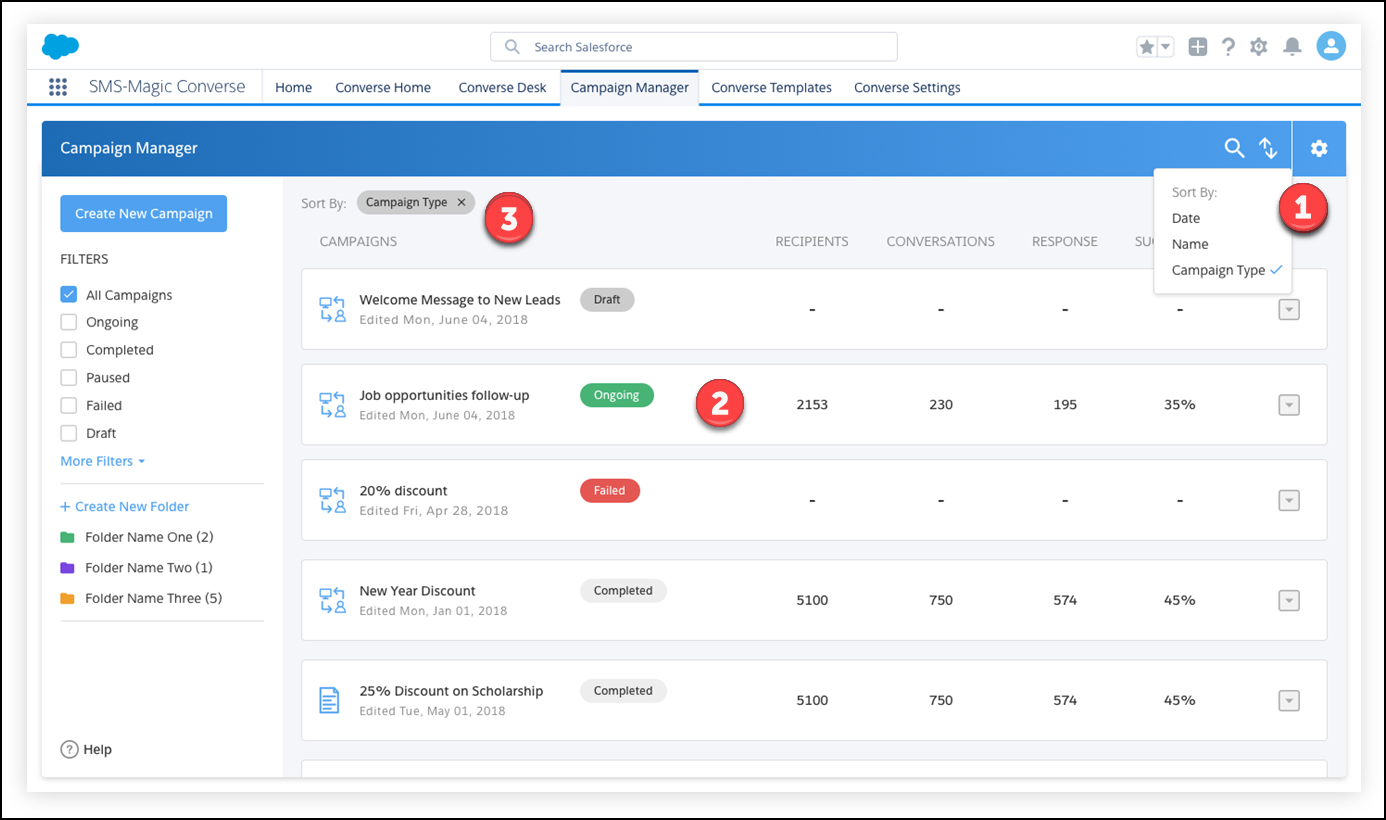Open actions dropdown for New Year Discount row

click(1289, 600)
